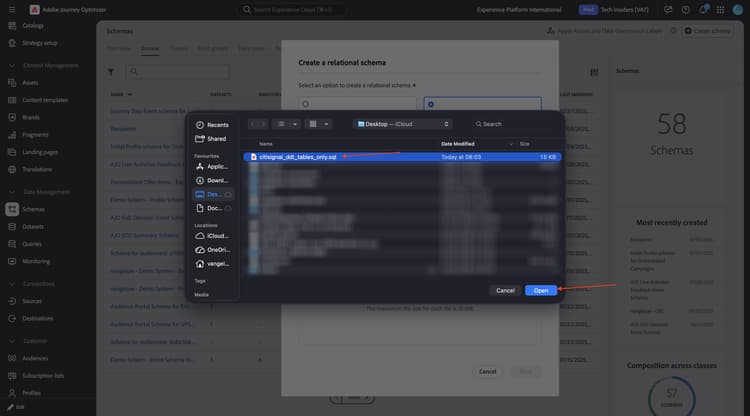Screen dimensions: 750x416
Task: Open Catalogs in the left navigation
Action: [33, 25]
